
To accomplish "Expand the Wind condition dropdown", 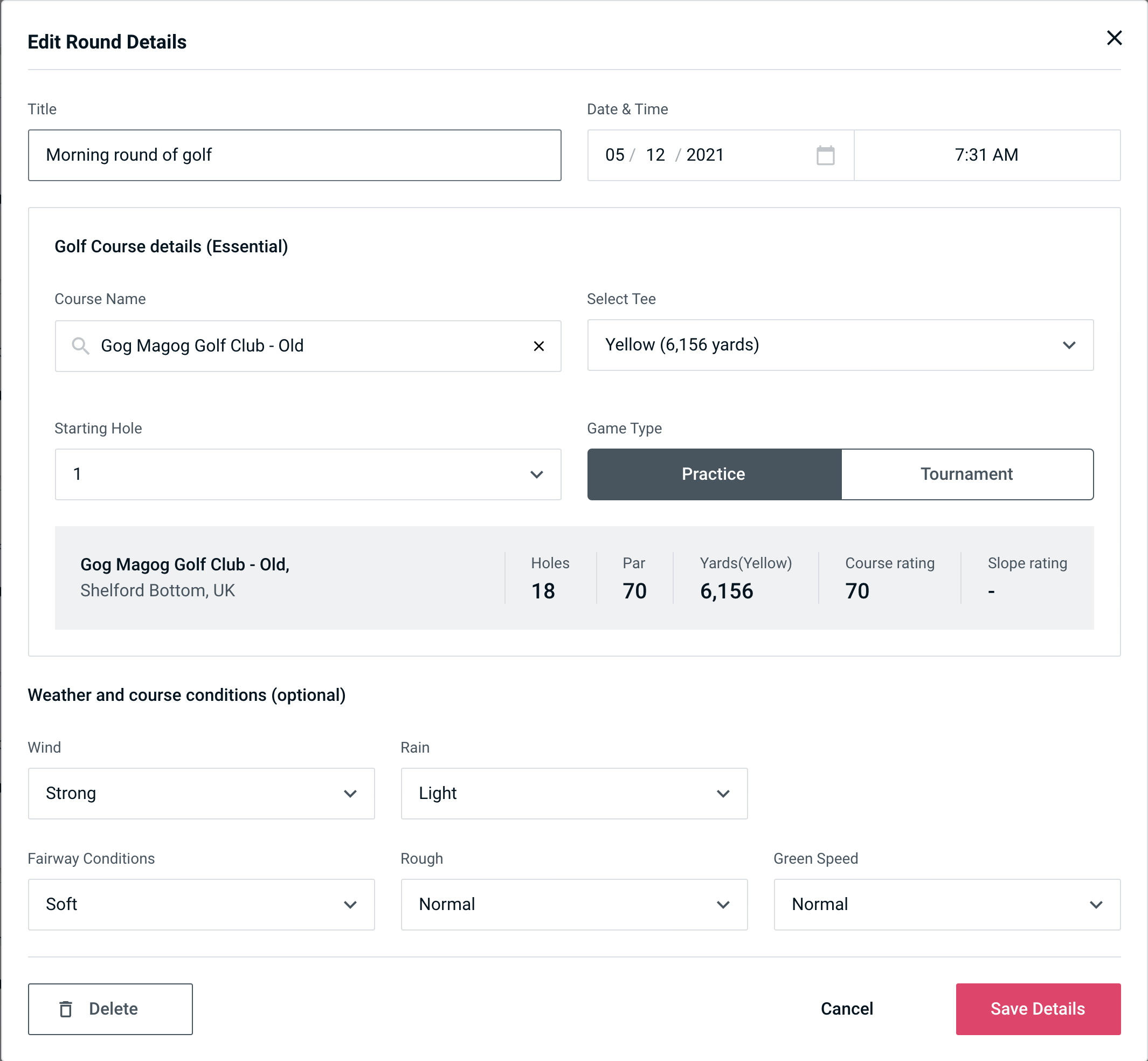I will pos(351,793).
